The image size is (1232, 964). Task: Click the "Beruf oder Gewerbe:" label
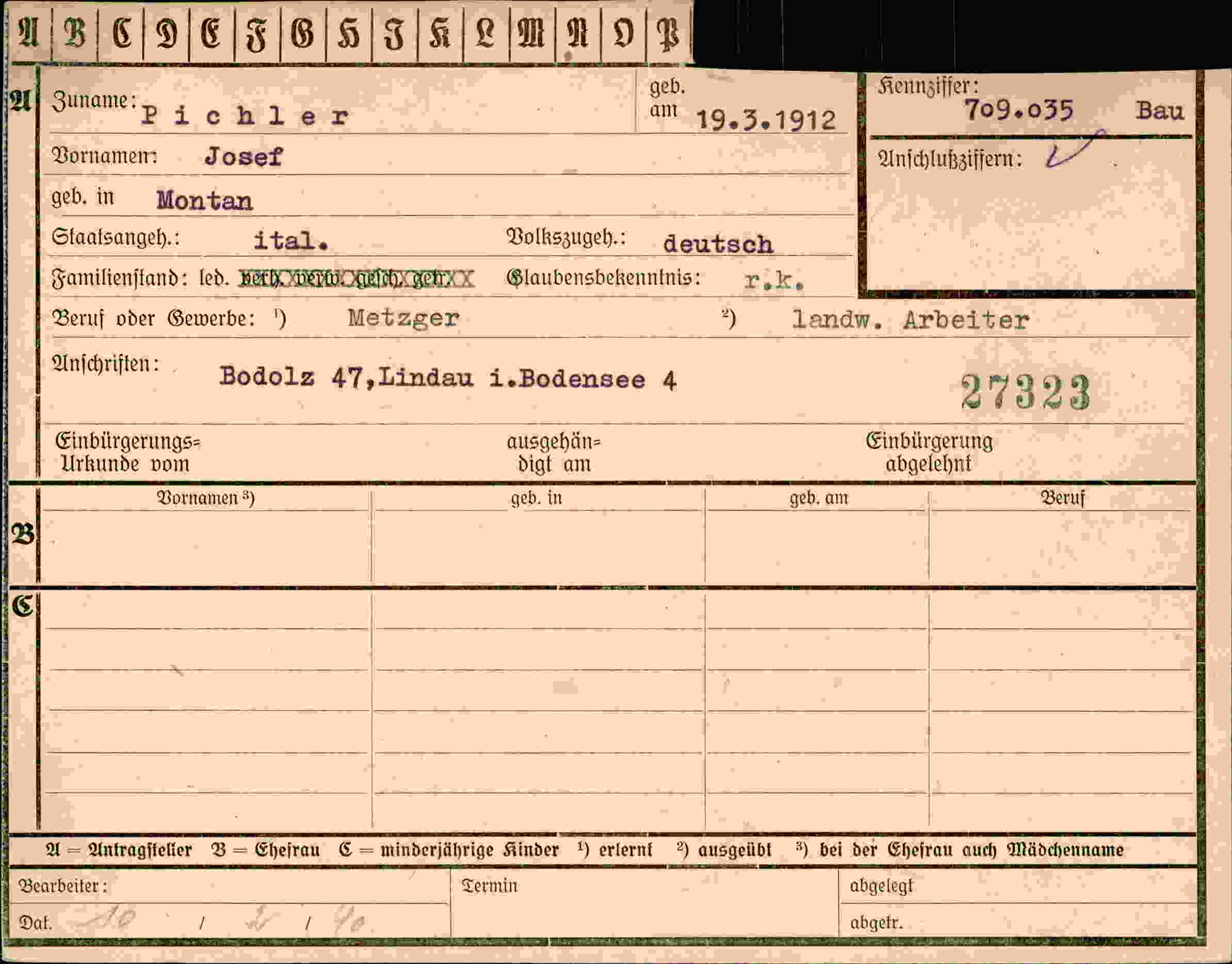click(153, 319)
